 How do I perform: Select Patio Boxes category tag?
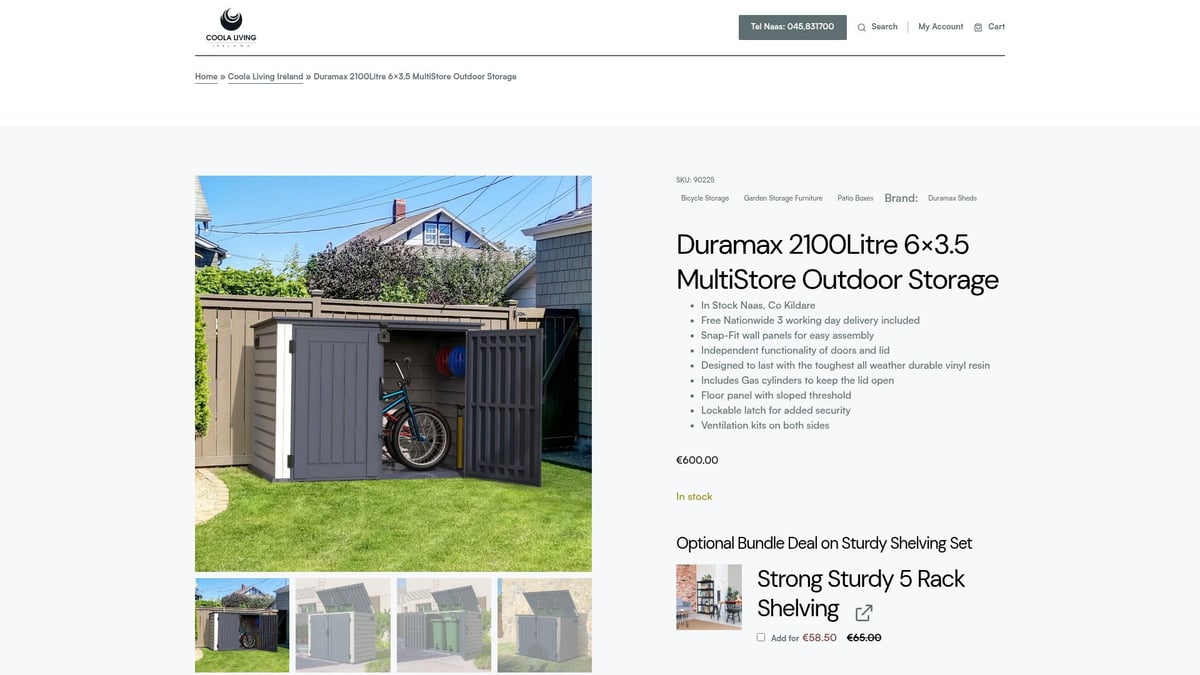click(x=855, y=198)
